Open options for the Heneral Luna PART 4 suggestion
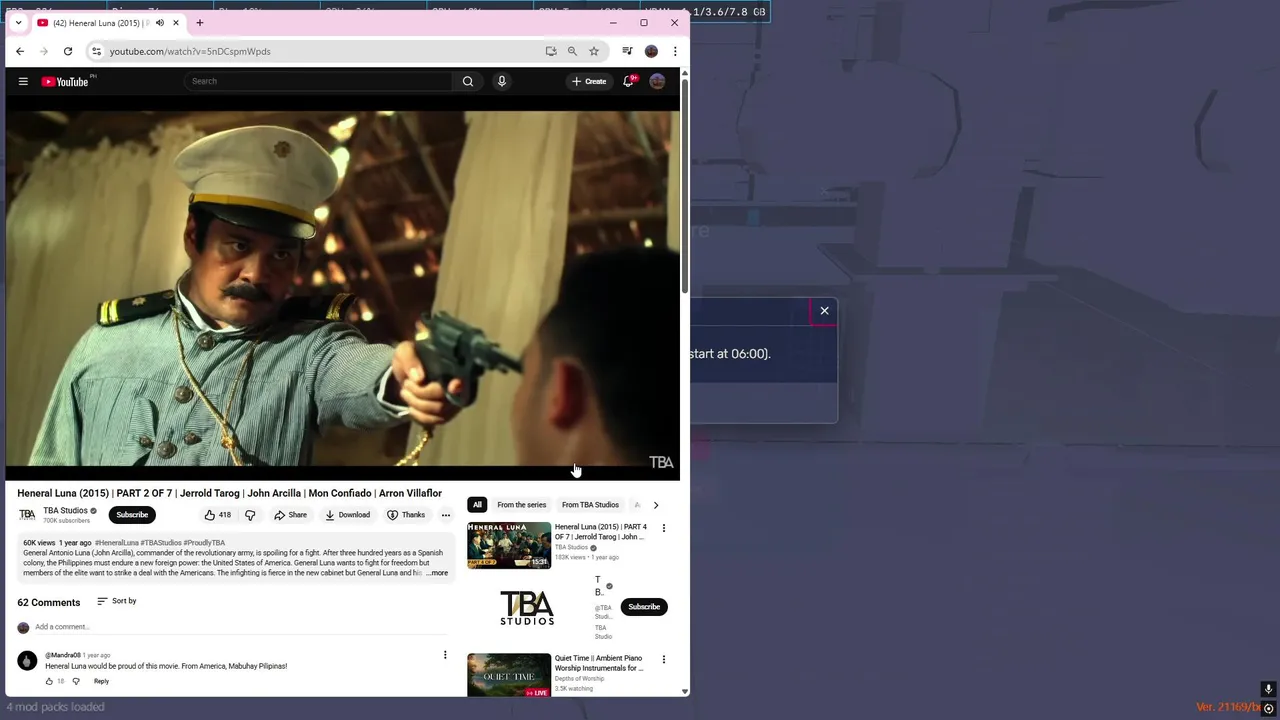Image resolution: width=1280 pixels, height=720 pixels. [x=663, y=528]
